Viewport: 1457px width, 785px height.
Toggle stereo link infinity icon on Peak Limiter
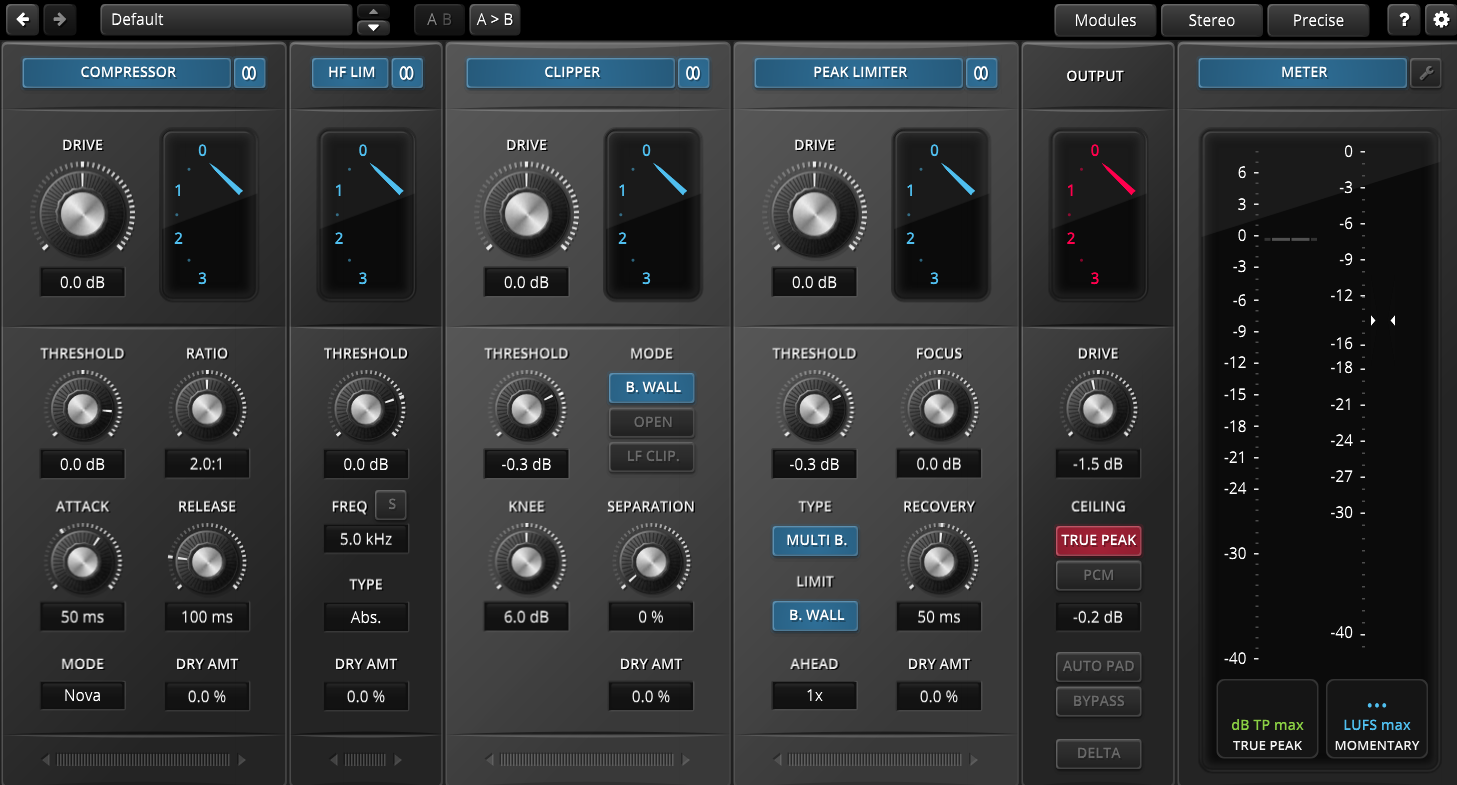(x=981, y=72)
